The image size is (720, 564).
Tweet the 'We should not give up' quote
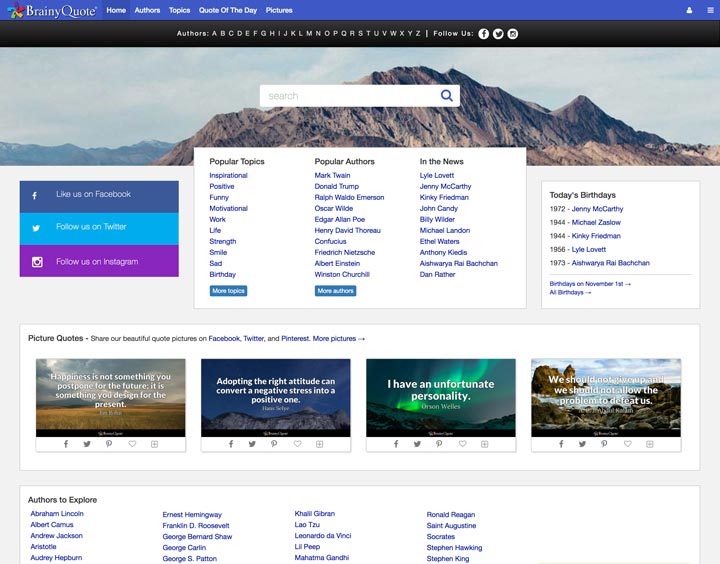[x=582, y=444]
